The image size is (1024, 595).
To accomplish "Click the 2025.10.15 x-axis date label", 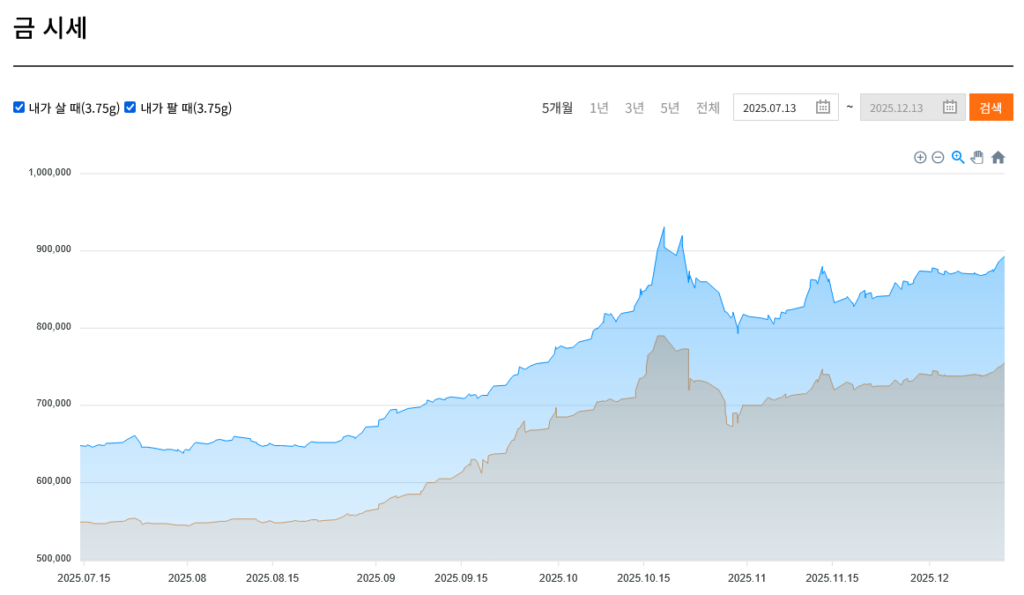I will [x=643, y=578].
